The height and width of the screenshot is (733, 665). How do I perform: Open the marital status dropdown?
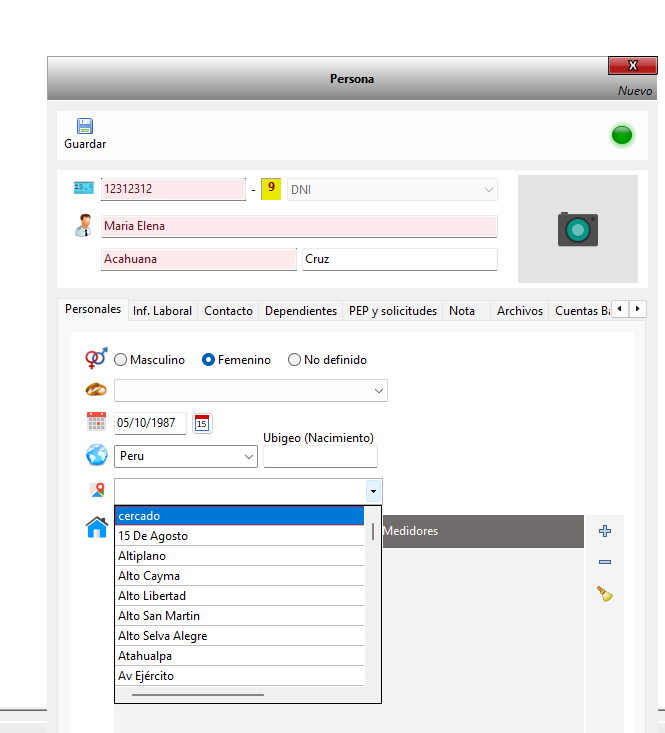tap(251, 390)
